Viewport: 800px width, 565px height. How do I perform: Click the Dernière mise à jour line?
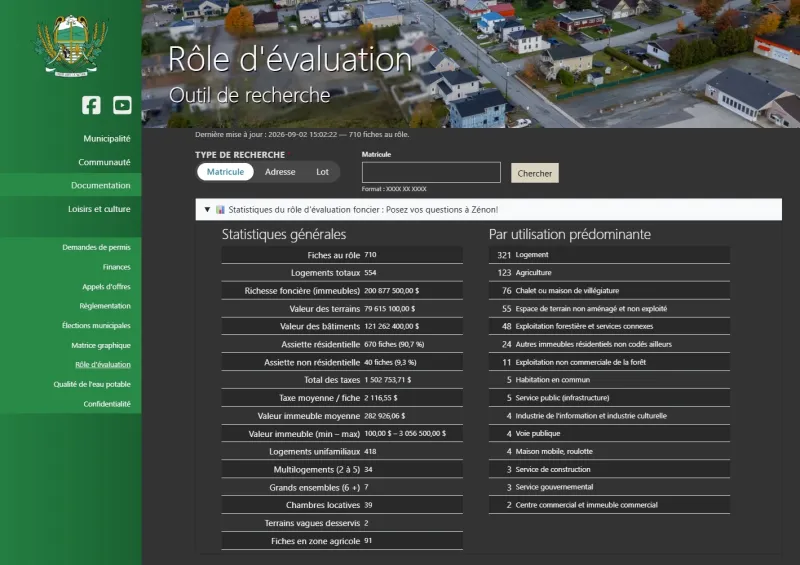[302, 134]
